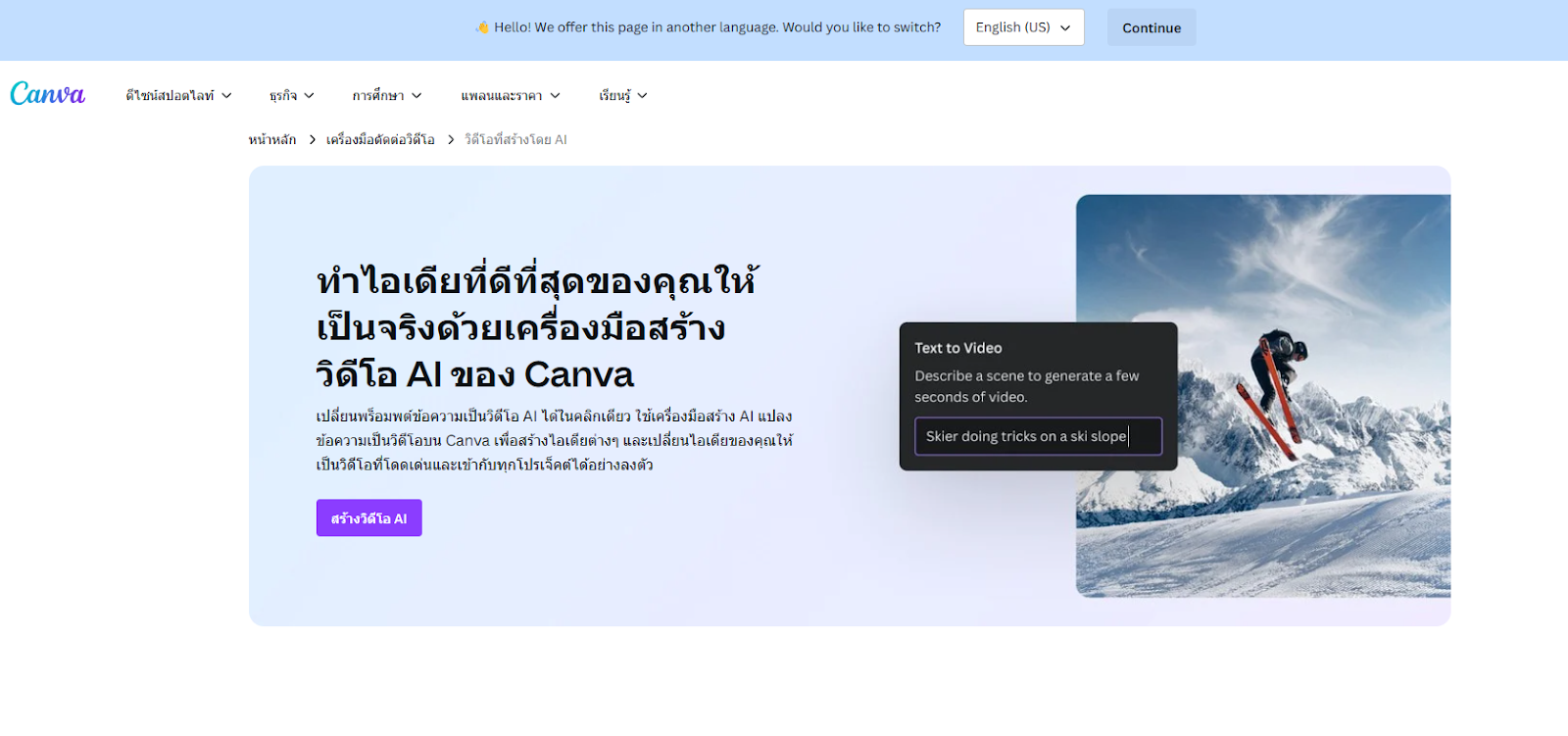The height and width of the screenshot is (736, 1568).
Task: Click the Canva logo
Action: pyautogui.click(x=47, y=94)
